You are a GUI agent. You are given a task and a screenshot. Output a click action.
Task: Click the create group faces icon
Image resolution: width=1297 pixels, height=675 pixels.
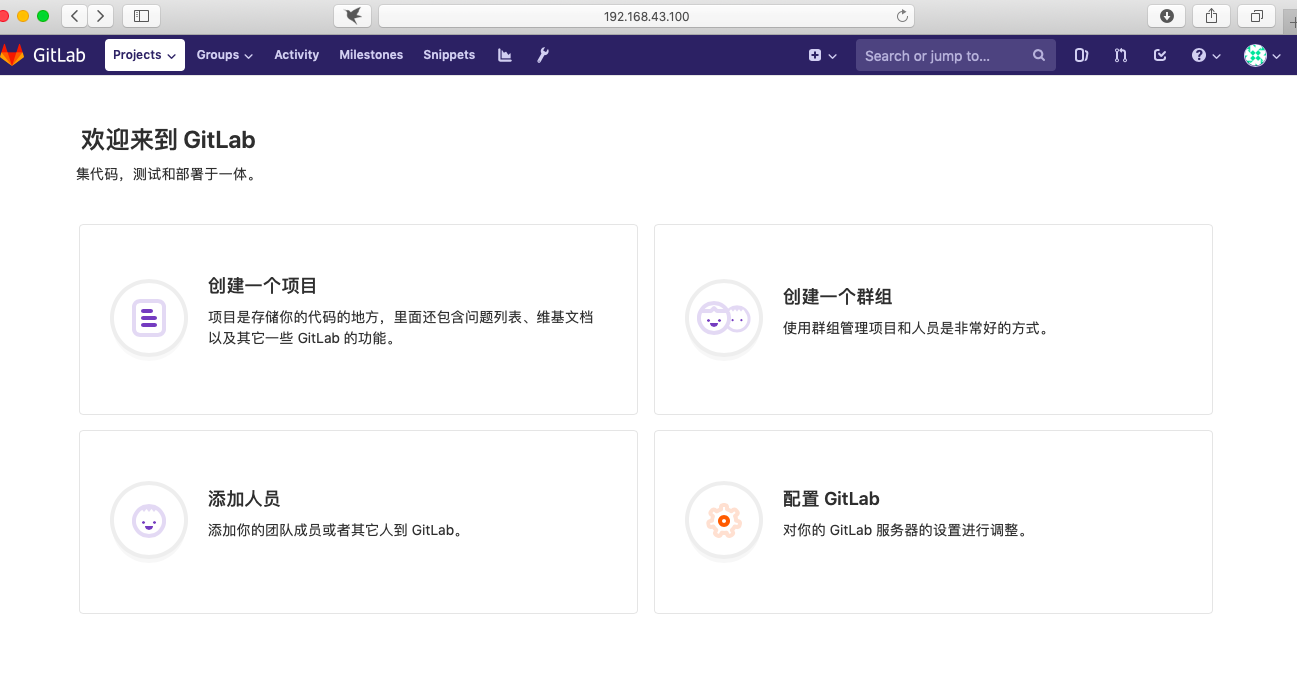(724, 318)
